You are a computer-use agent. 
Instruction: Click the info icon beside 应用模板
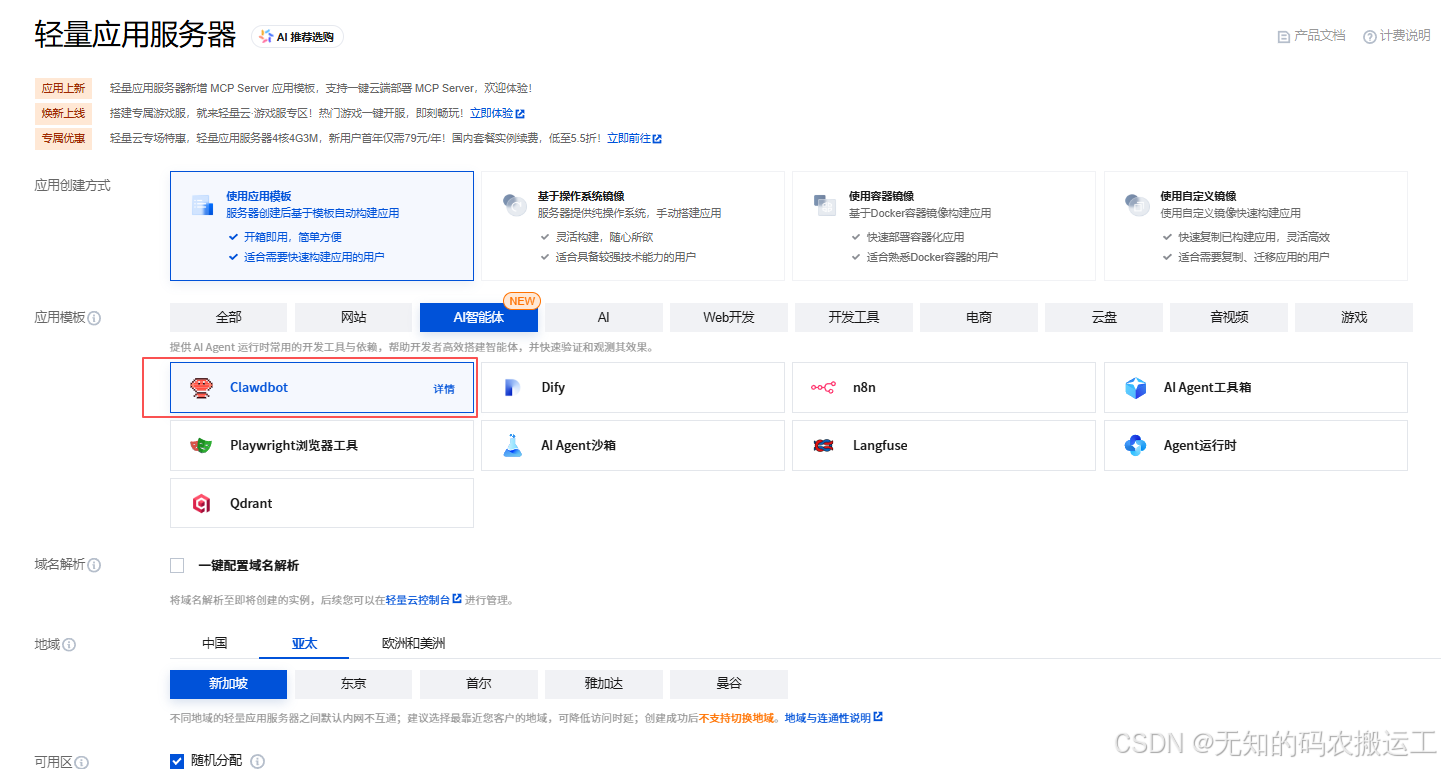coord(95,318)
